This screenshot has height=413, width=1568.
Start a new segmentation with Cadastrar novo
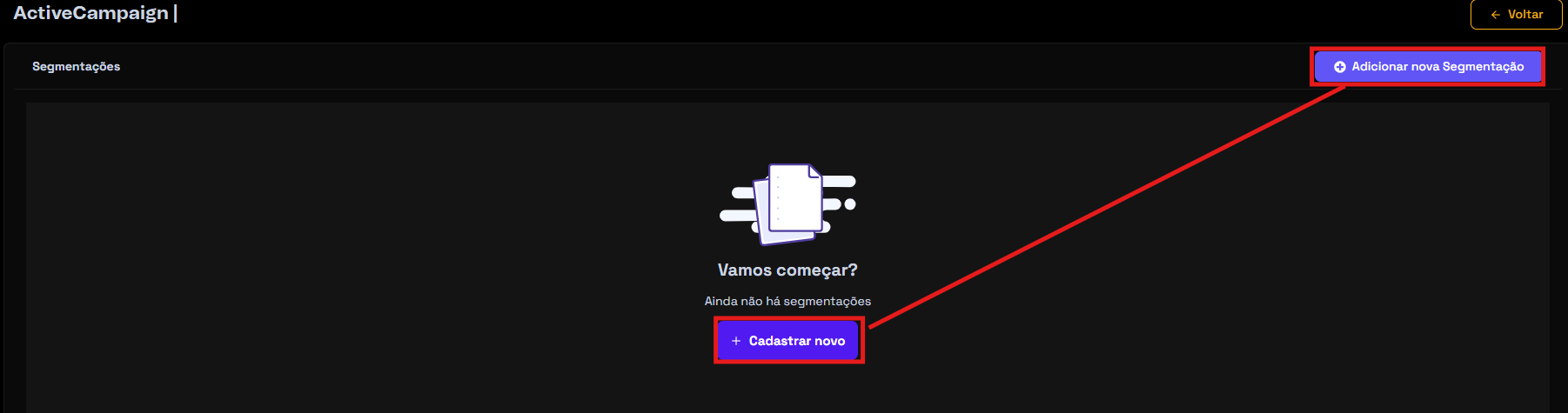coord(788,341)
